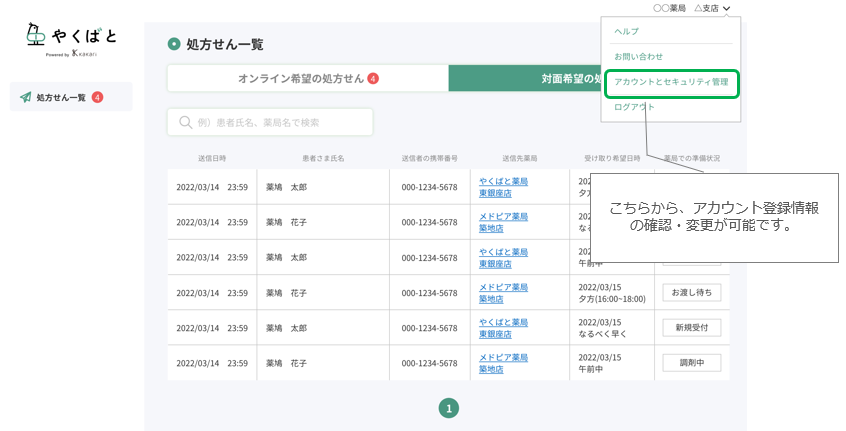Click the red badge on オンライン希望の処方せん tab

pos(373,79)
